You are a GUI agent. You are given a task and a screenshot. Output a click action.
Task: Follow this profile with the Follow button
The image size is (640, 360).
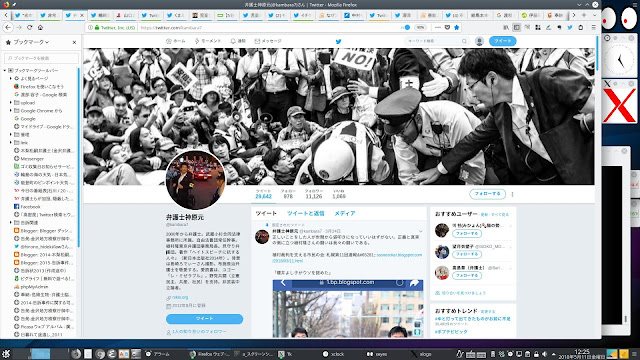(x=487, y=194)
